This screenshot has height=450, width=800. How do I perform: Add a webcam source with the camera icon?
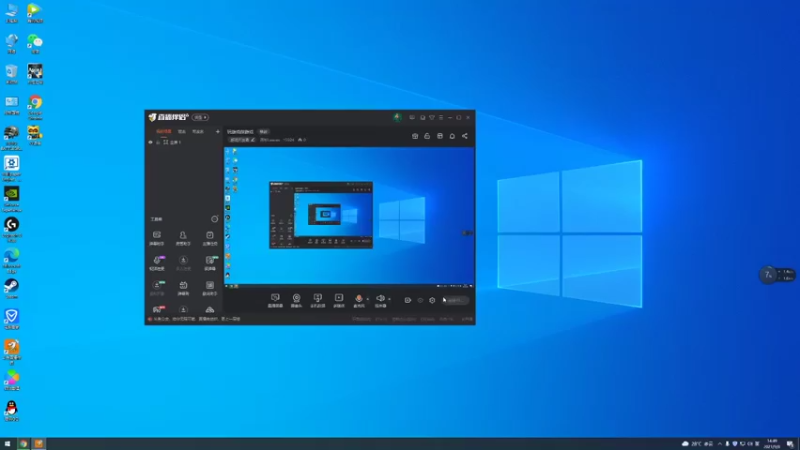pos(296,300)
